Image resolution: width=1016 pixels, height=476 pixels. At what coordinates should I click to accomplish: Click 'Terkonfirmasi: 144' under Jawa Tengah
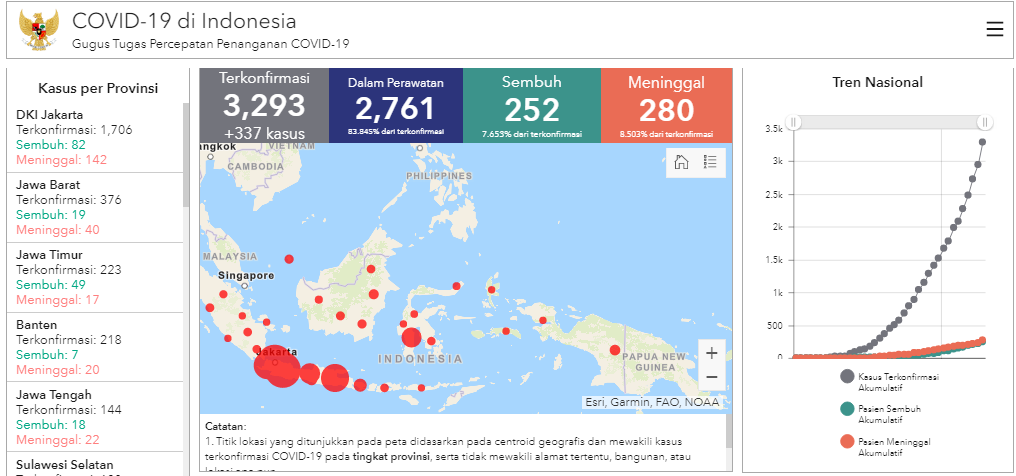pos(69,409)
